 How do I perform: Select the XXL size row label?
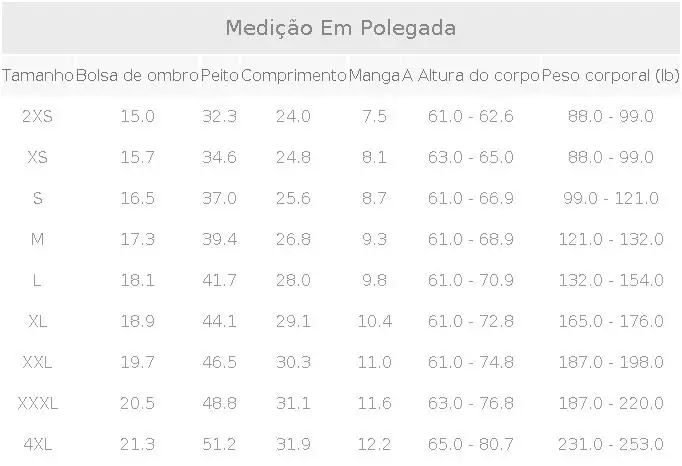38,362
